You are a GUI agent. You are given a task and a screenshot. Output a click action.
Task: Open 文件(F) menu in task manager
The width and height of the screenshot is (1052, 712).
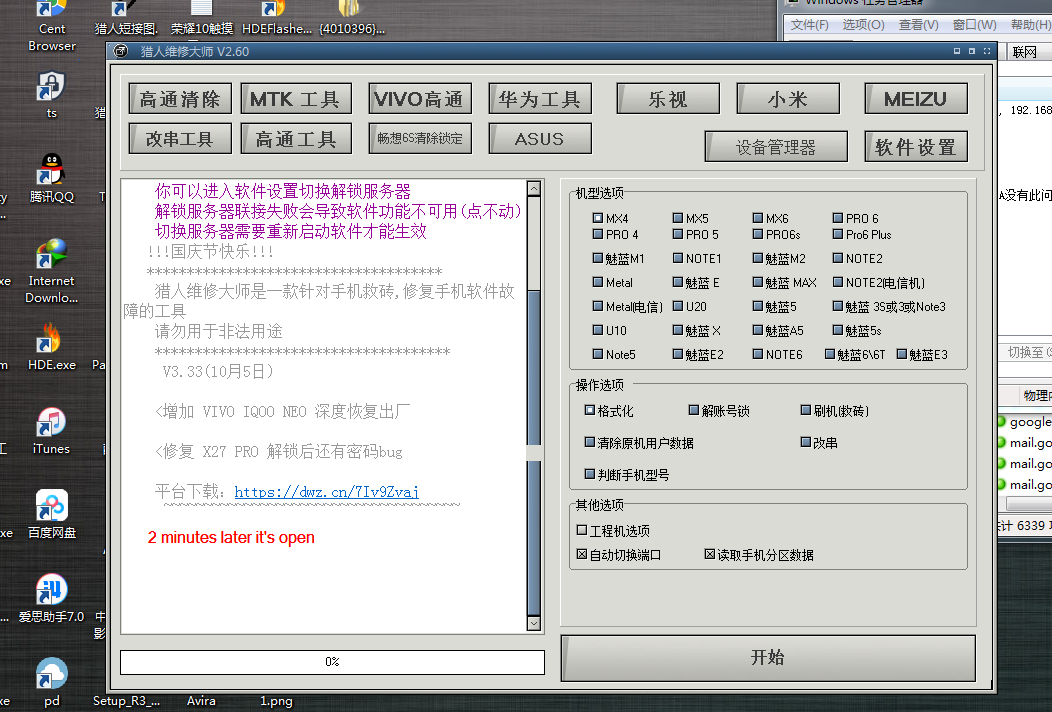(809, 25)
